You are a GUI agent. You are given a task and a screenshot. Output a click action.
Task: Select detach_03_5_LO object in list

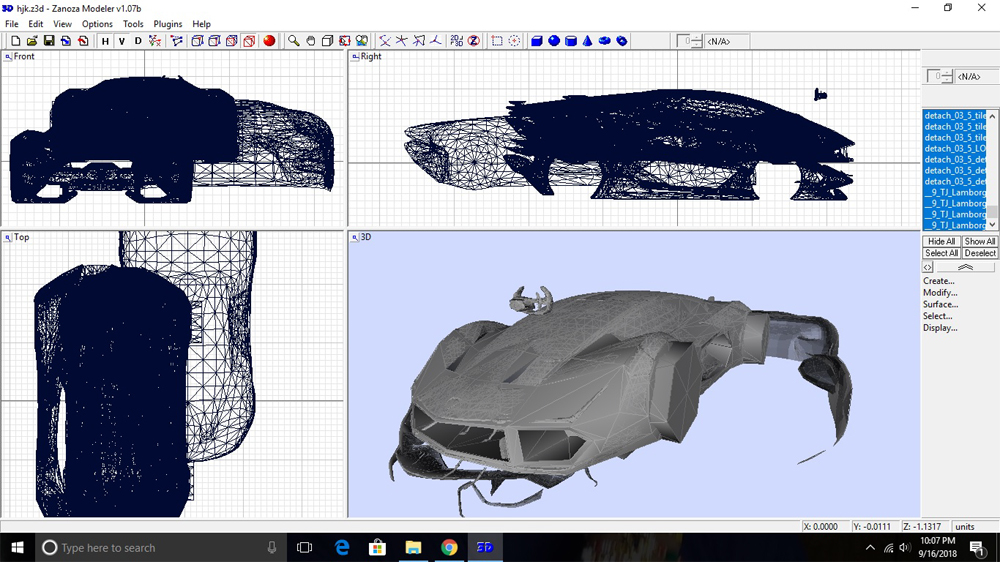955,149
